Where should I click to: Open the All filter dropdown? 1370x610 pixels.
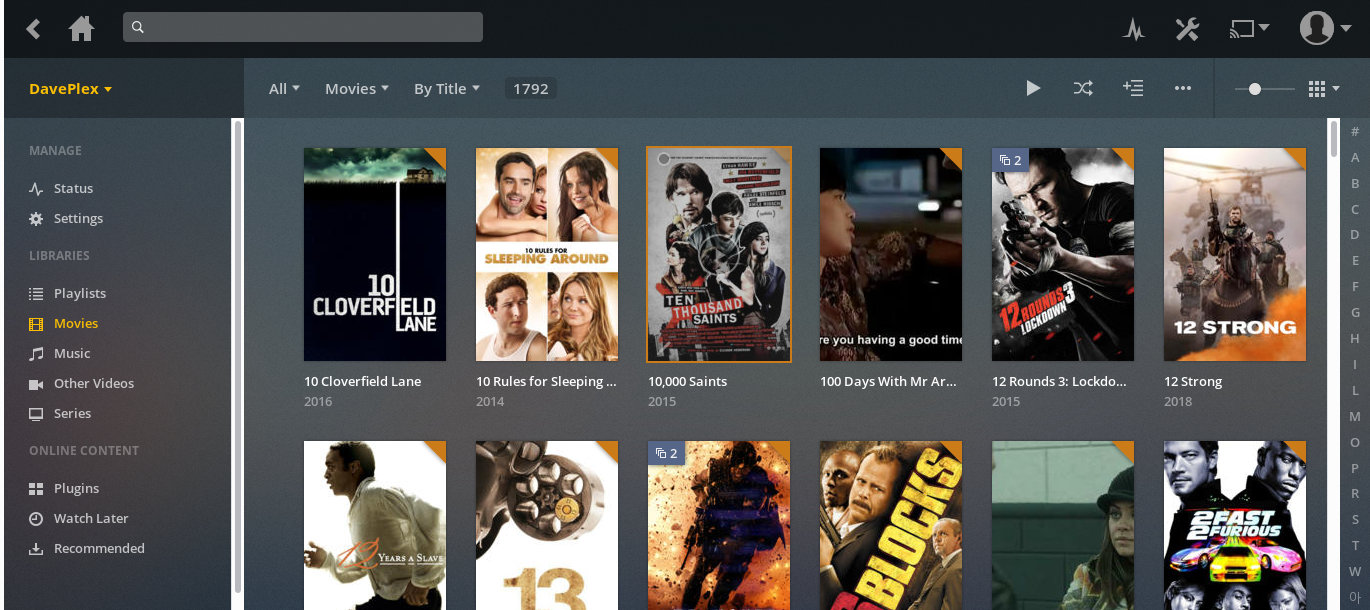284,88
